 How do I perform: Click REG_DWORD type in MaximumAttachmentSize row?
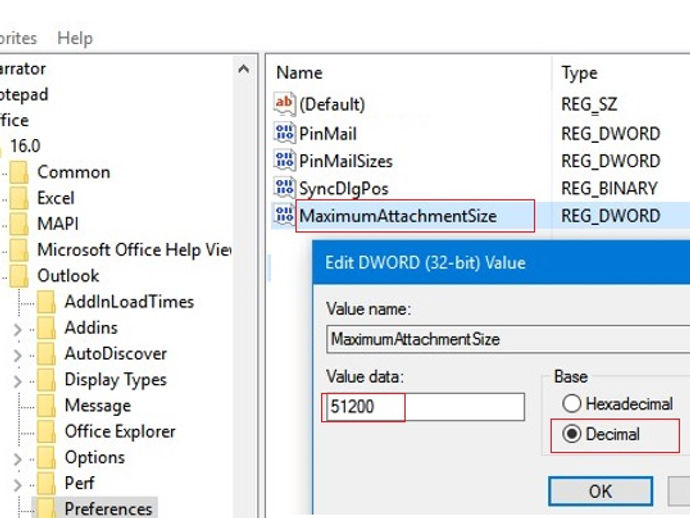[x=611, y=216]
